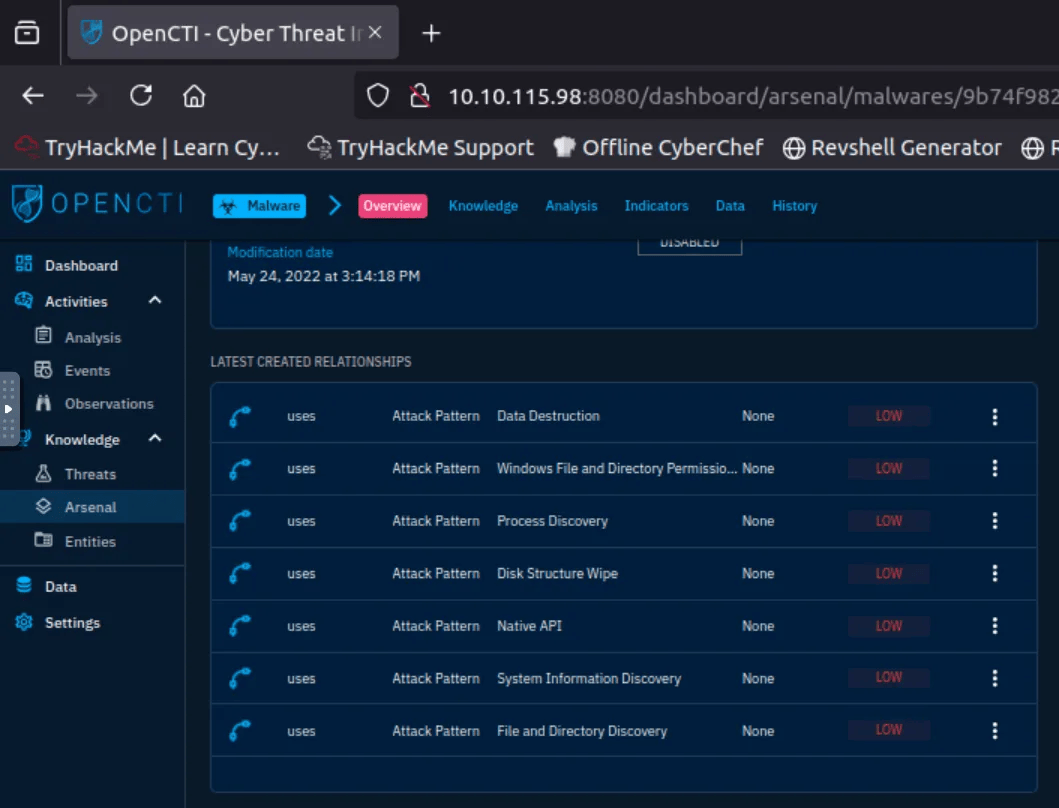This screenshot has height=808, width=1059.
Task: Click the relationship icon beside Process Discovery
Action: (x=240, y=521)
